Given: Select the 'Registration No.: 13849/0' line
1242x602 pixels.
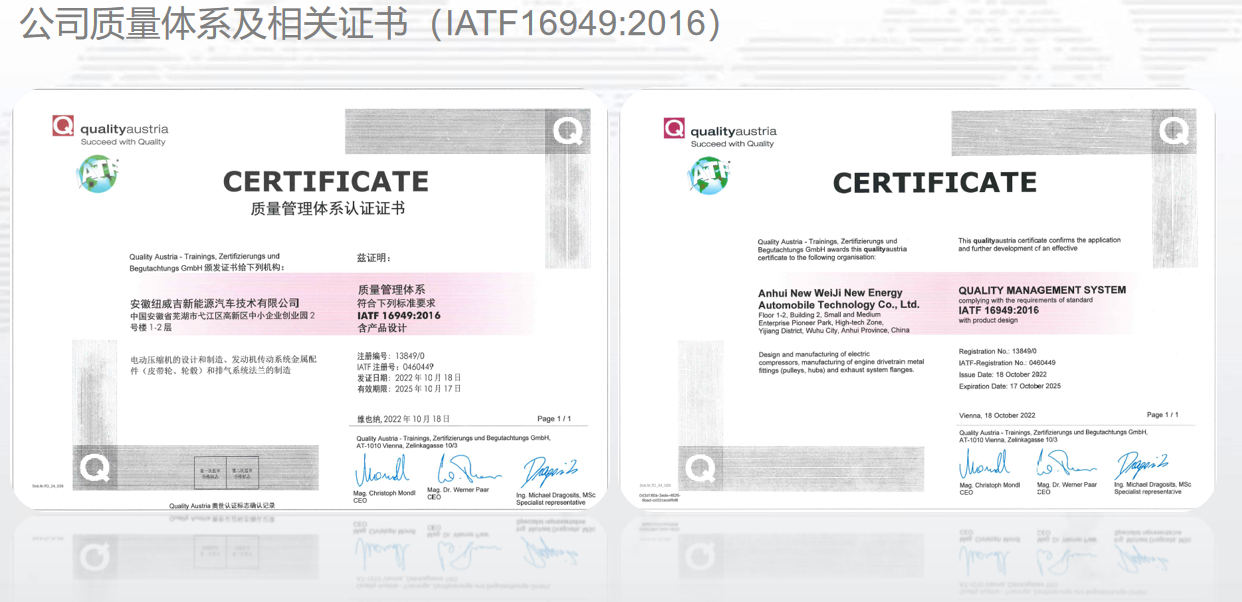Looking at the screenshot, I should pyautogui.click(x=999, y=352).
